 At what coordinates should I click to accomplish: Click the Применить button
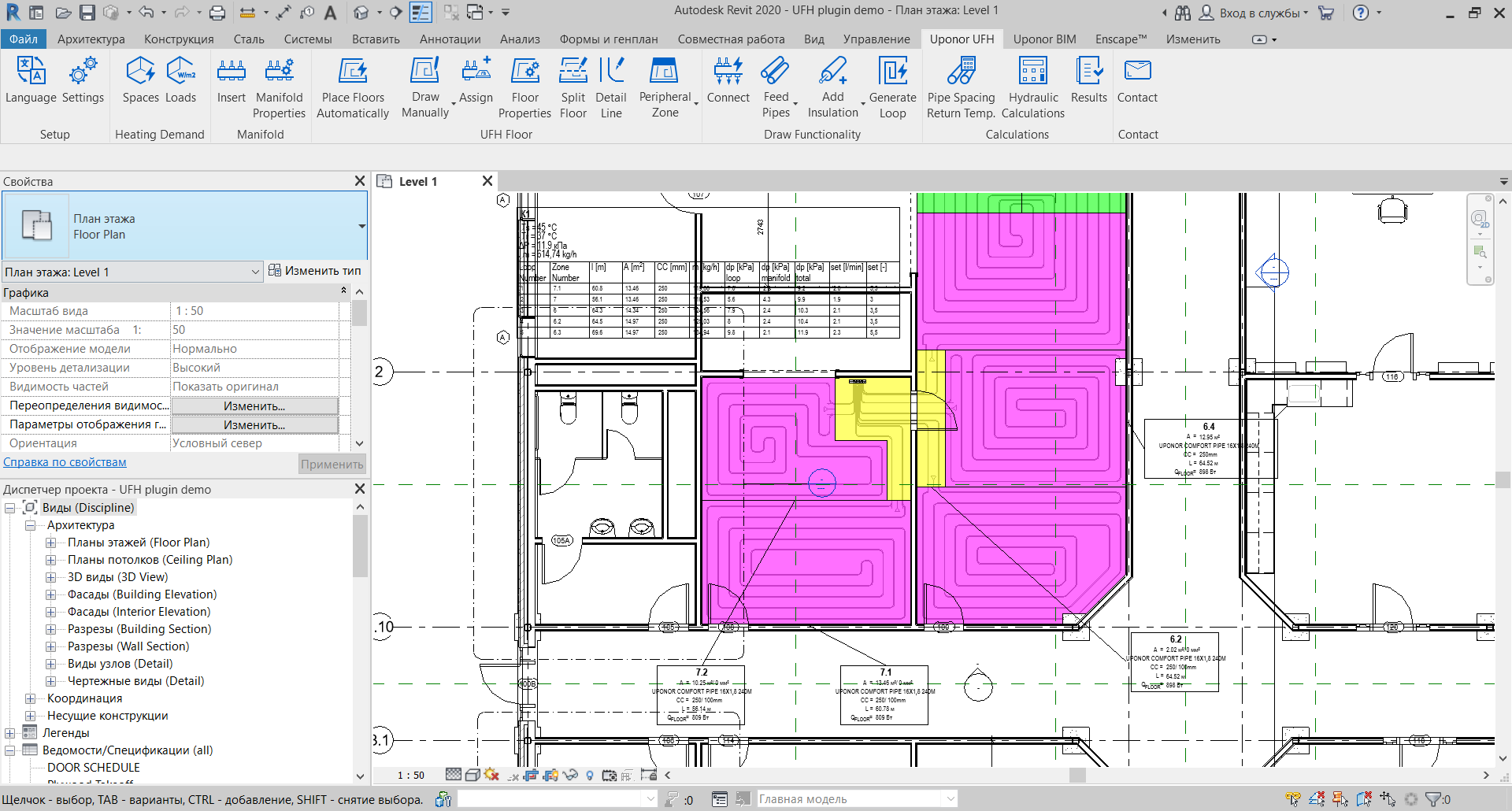332,464
